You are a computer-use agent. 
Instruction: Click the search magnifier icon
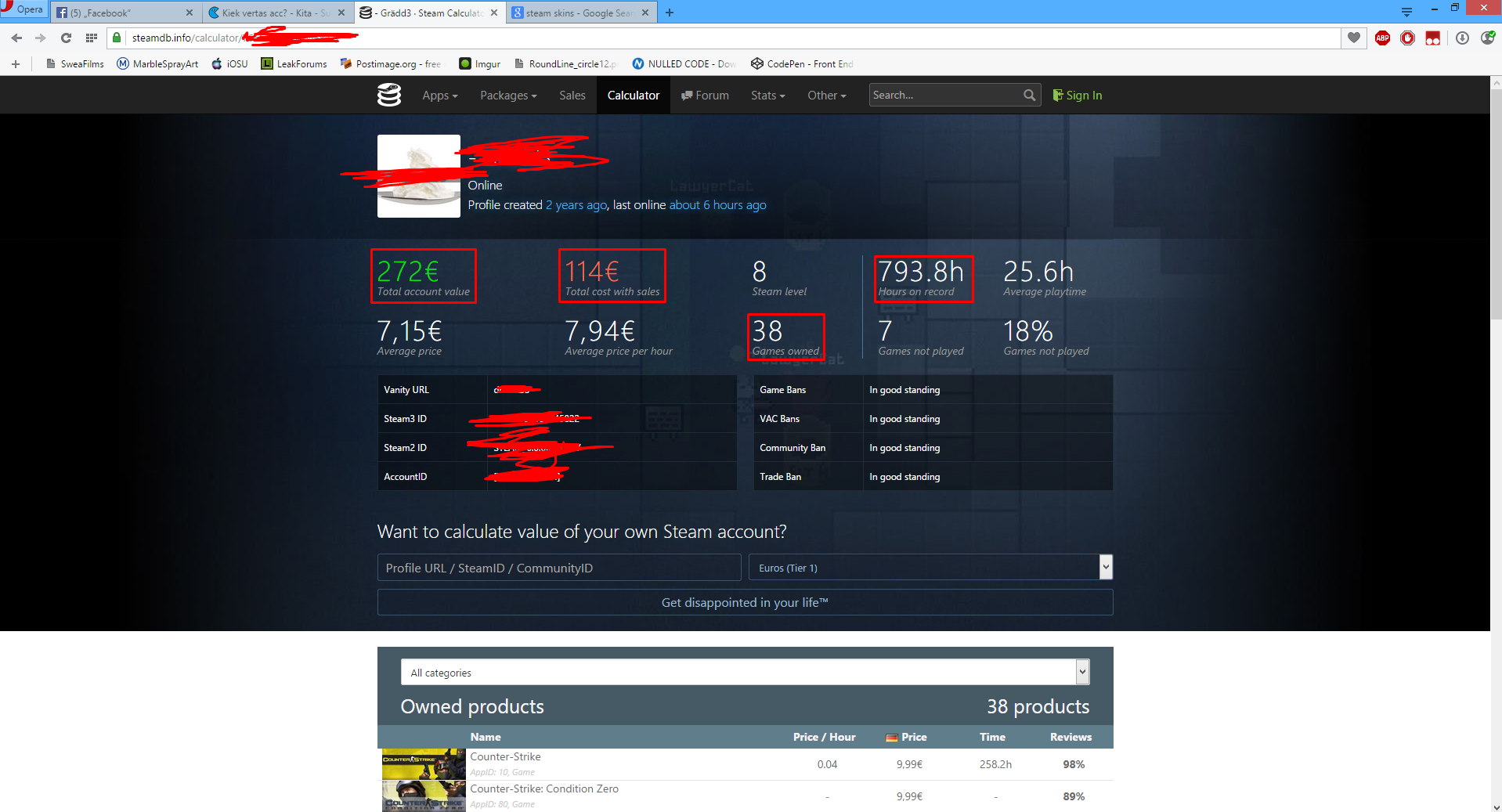1029,96
